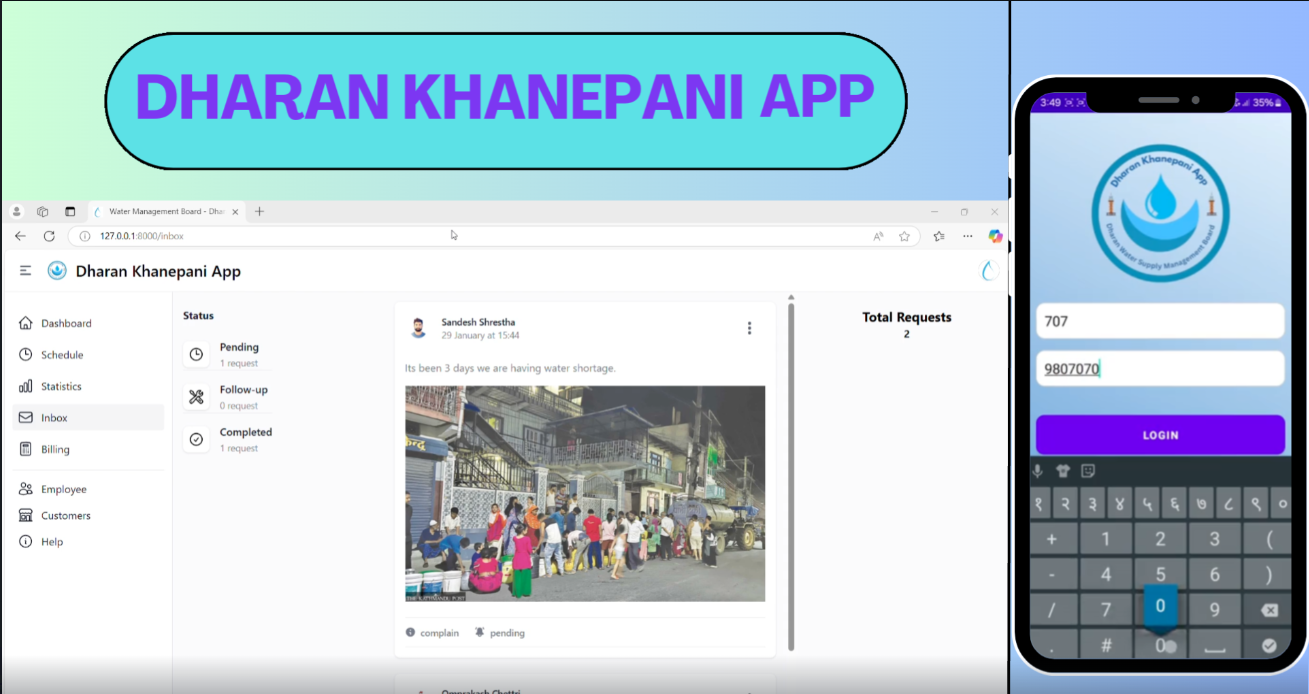
Task: Click the Billing calculator icon
Action: 26,449
